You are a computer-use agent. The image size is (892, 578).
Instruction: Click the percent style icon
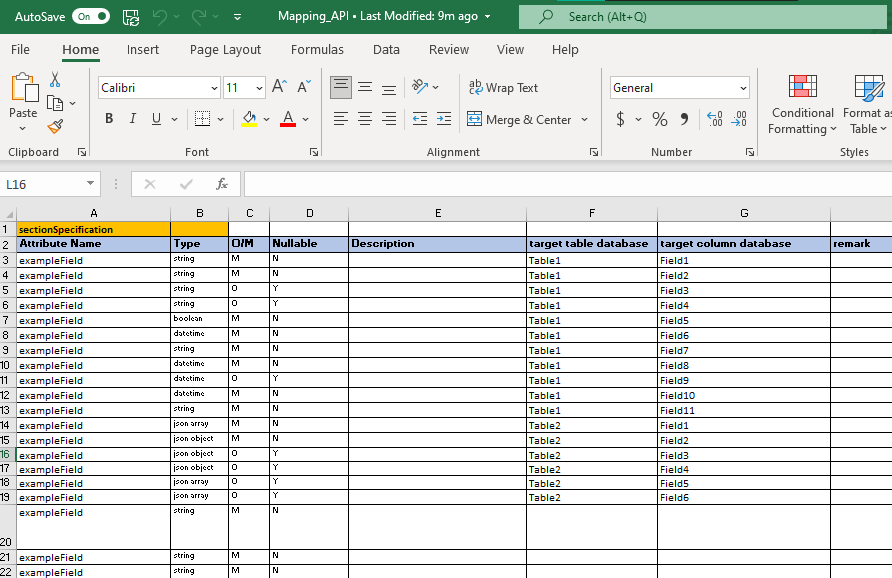(660, 119)
